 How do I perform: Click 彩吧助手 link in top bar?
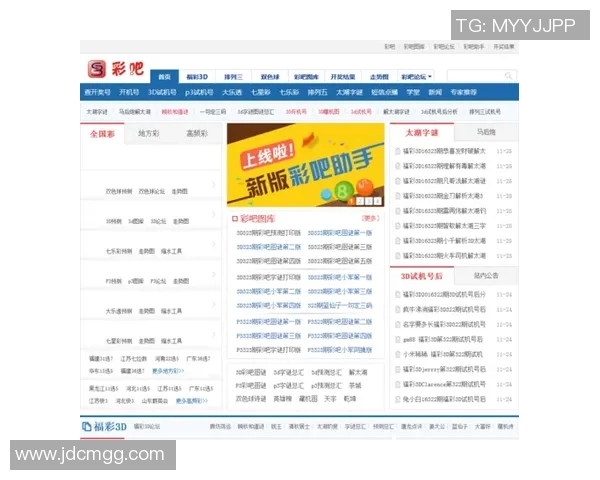click(x=474, y=47)
